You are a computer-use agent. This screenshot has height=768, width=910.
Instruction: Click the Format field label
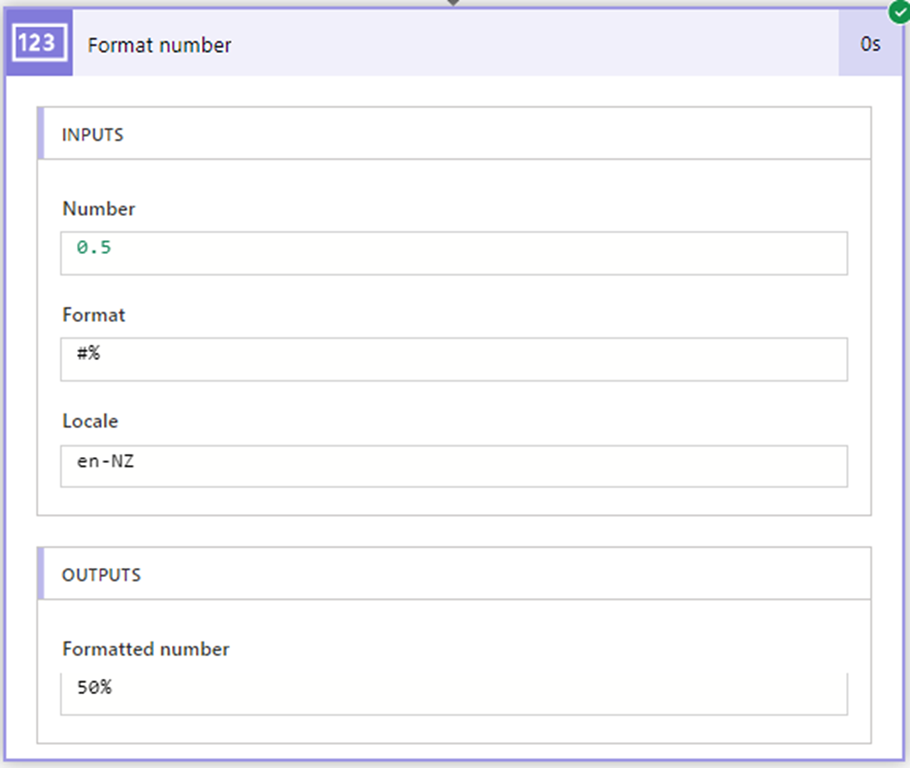[94, 315]
